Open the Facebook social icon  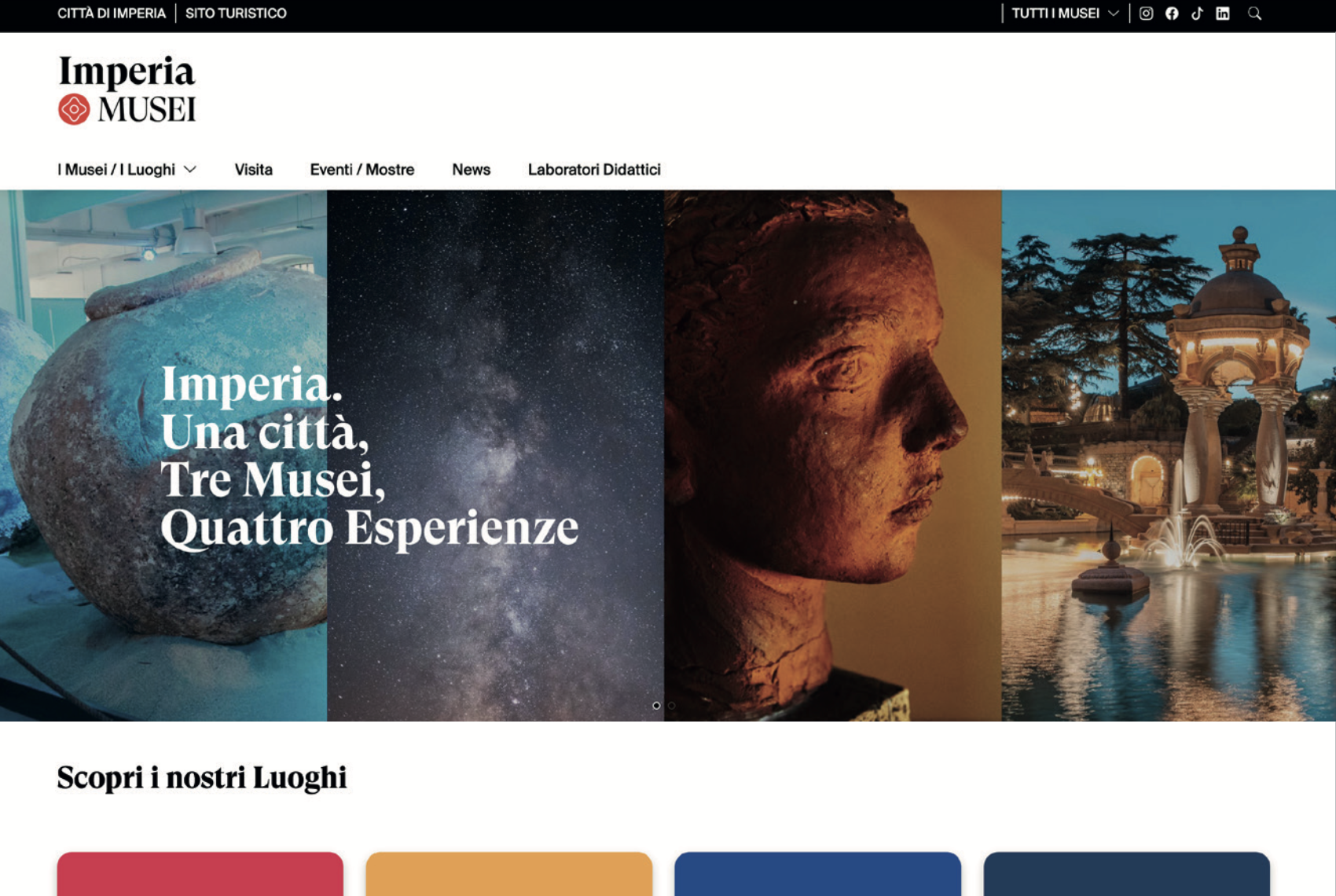click(1172, 13)
